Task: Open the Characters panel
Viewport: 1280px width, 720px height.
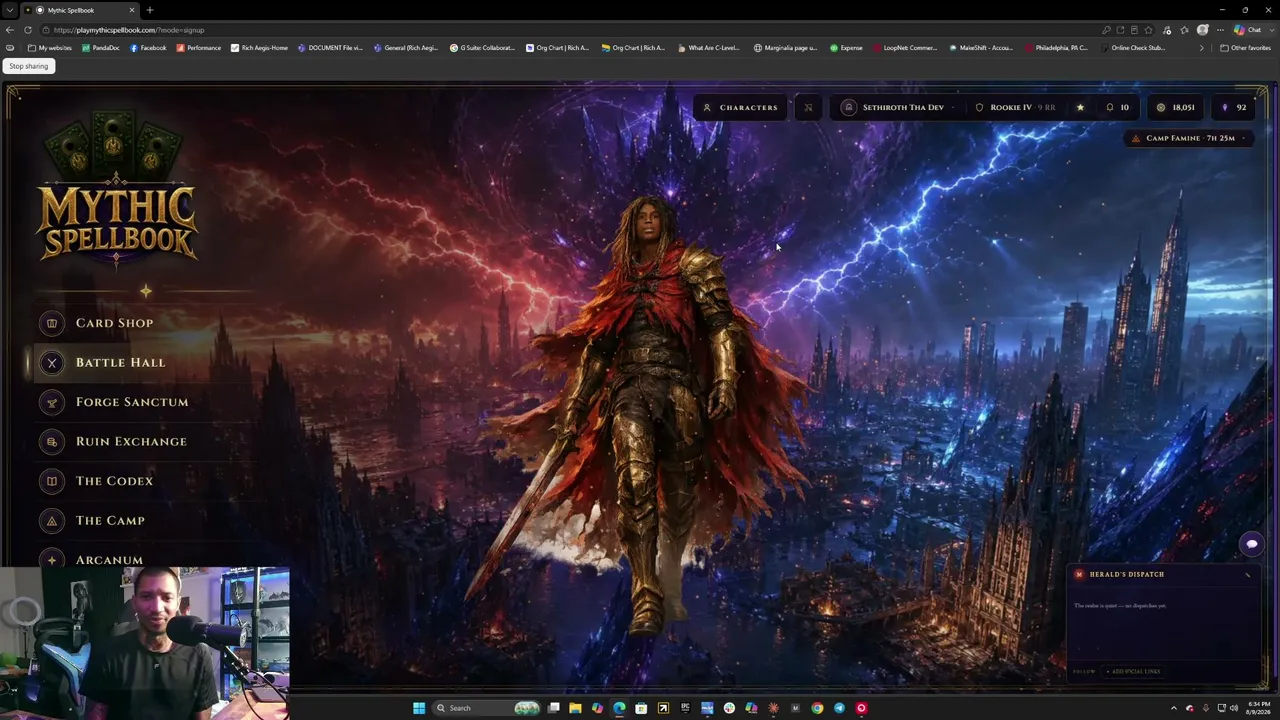Action: [x=740, y=107]
